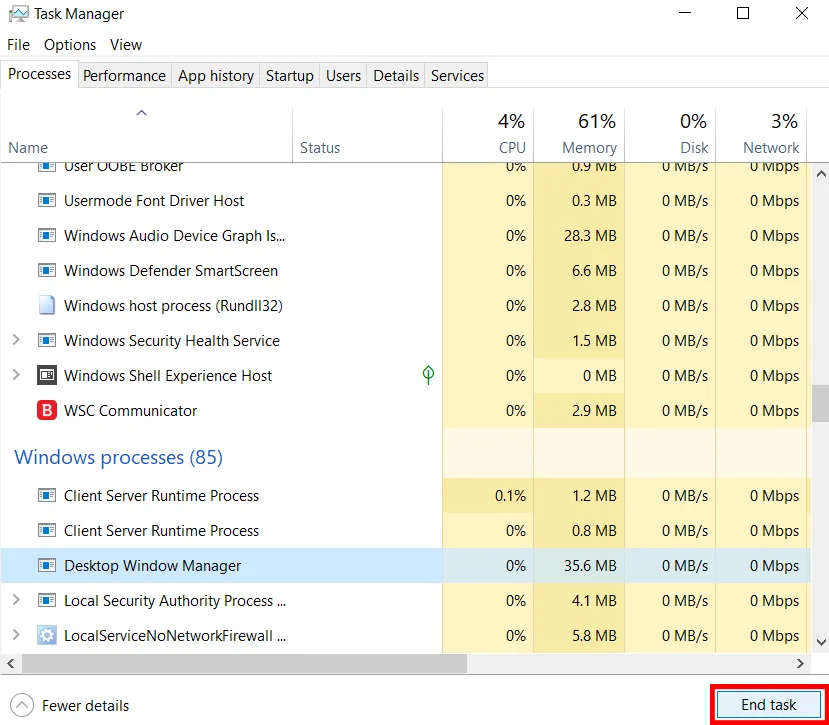
Task: Expand Local Security Authority Process
Action: click(x=14, y=600)
